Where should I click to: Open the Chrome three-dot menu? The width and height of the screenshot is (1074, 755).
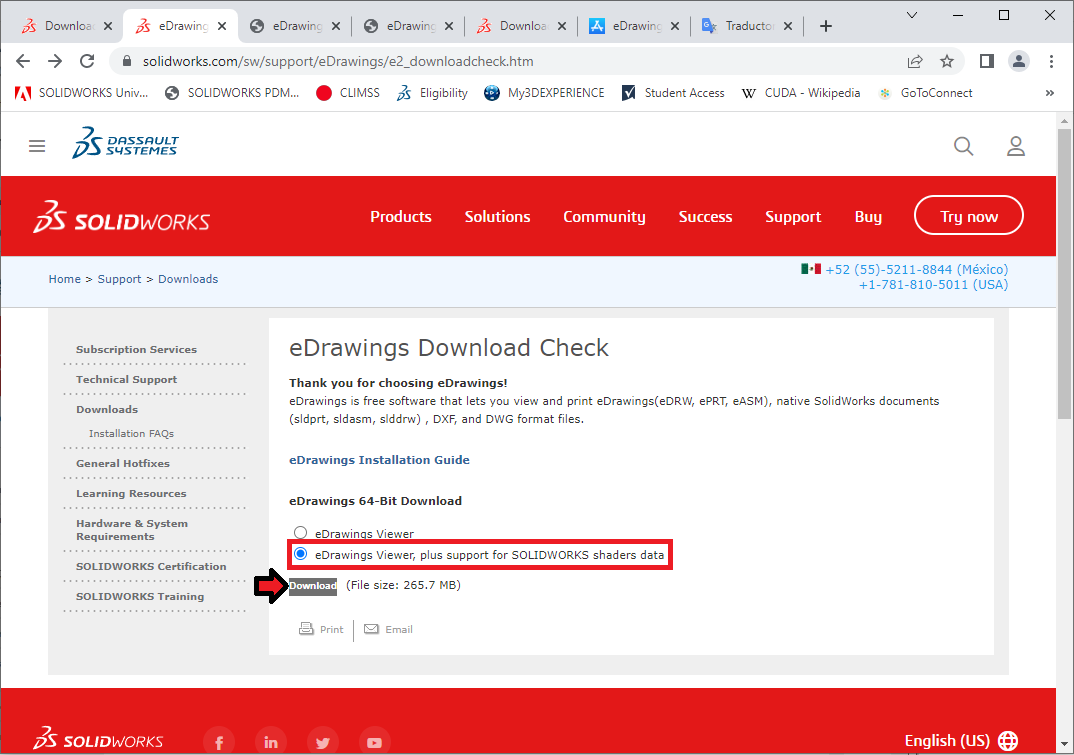pos(1051,62)
